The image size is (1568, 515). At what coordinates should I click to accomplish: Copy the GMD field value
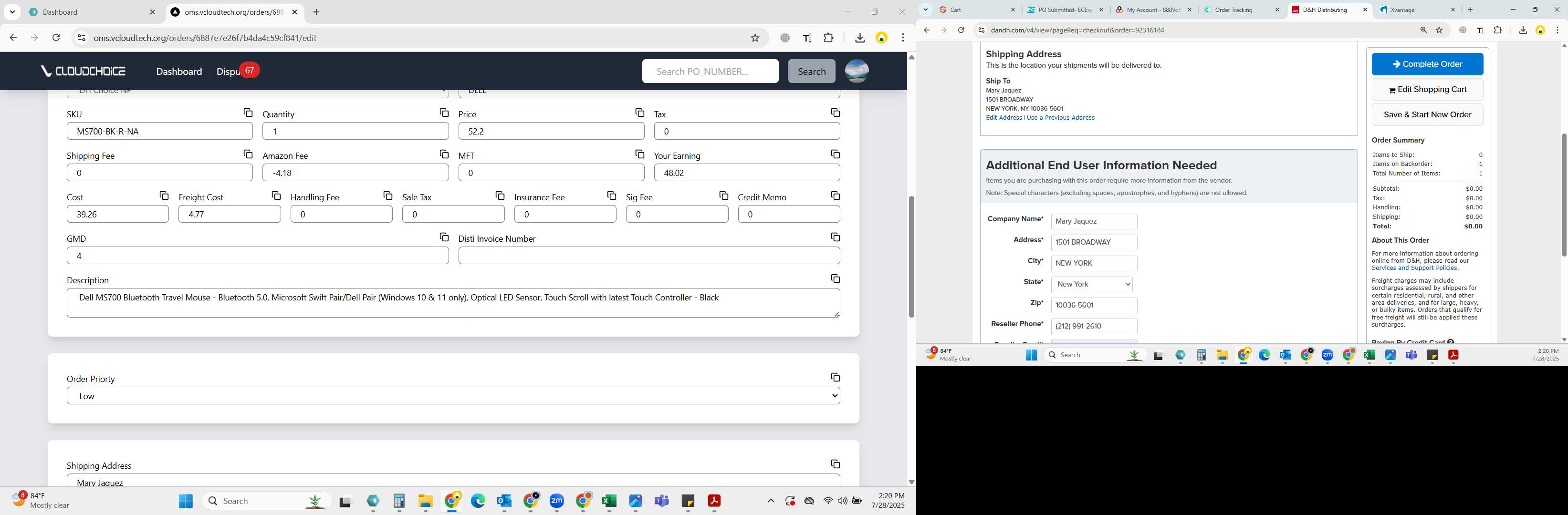click(444, 237)
